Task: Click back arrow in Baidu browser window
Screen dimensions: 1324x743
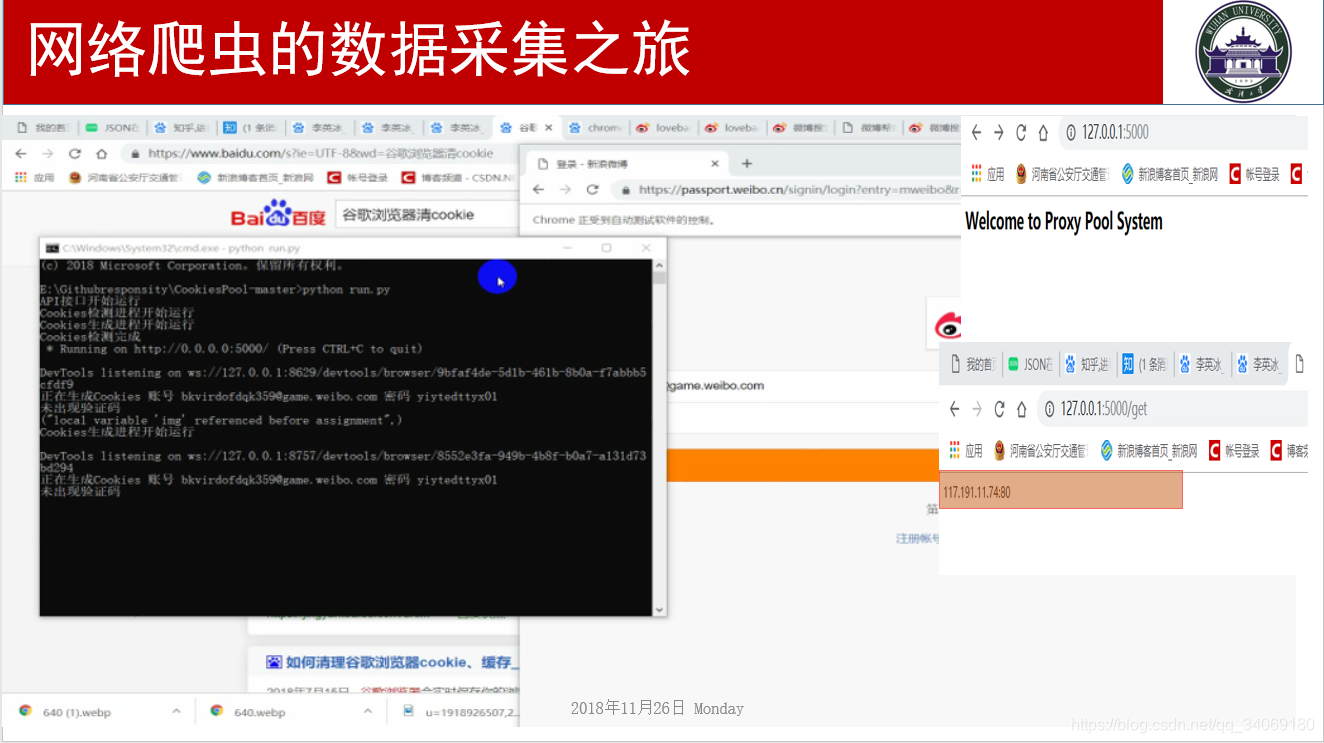Action: (x=20, y=154)
